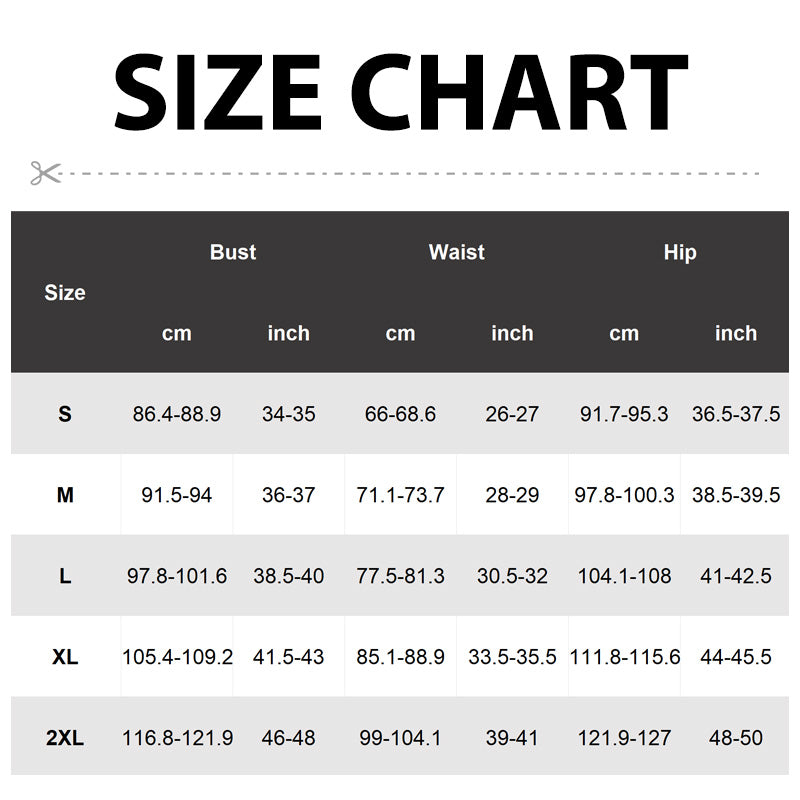Click the 41-42.5 hip inch cell
The height and width of the screenshot is (800, 800).
pos(736,577)
